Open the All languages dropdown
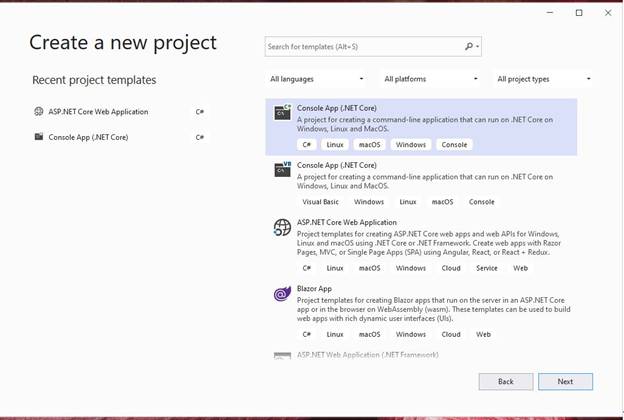Screen dimensions: 624x420 [x=316, y=79]
